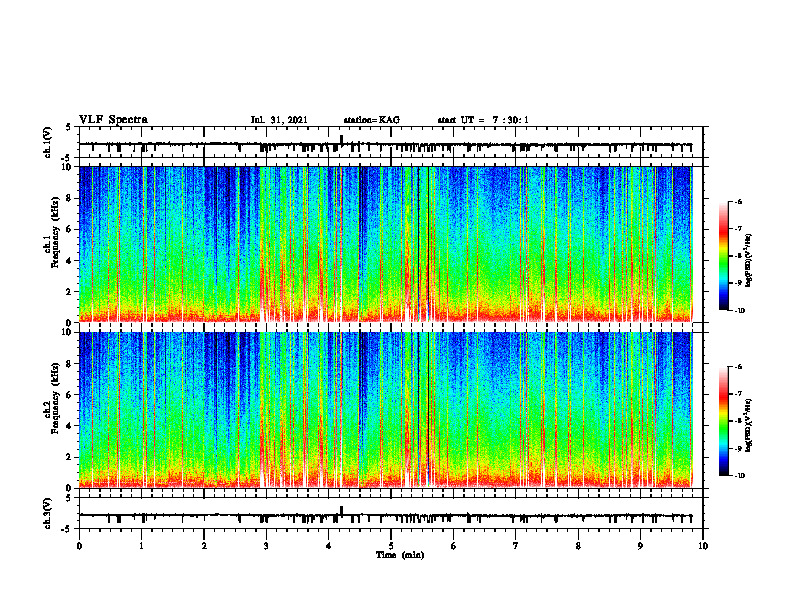Click the ch.2 frequency axis "8" kHz tick
This screenshot has width=792, height=612.
point(69,364)
